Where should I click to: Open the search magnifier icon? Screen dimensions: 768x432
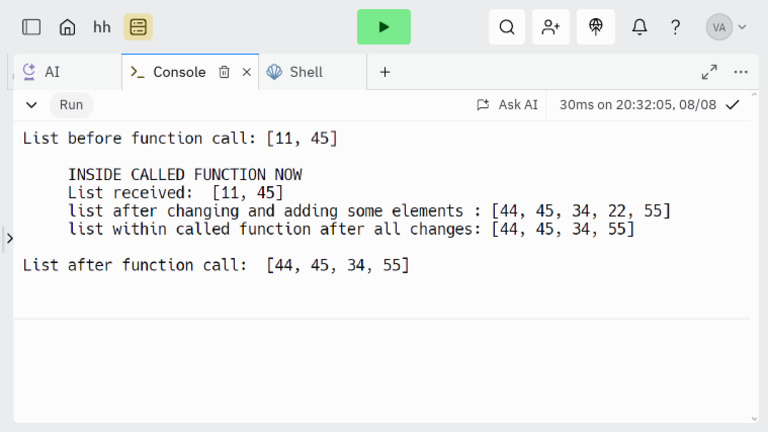pos(507,27)
